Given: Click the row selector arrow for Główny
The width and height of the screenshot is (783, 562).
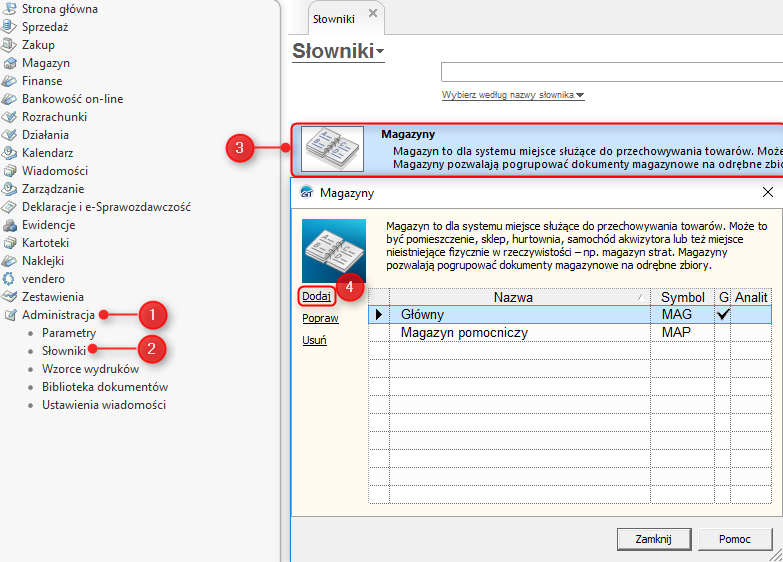Looking at the screenshot, I should (x=379, y=314).
